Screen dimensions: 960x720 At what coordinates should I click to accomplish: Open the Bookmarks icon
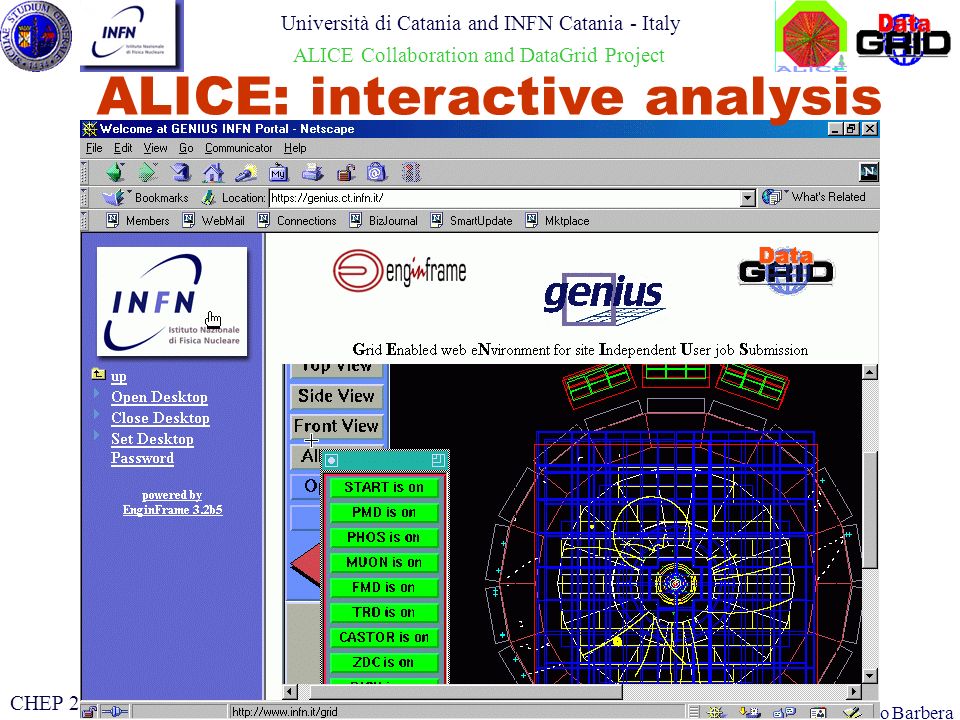click(x=113, y=197)
